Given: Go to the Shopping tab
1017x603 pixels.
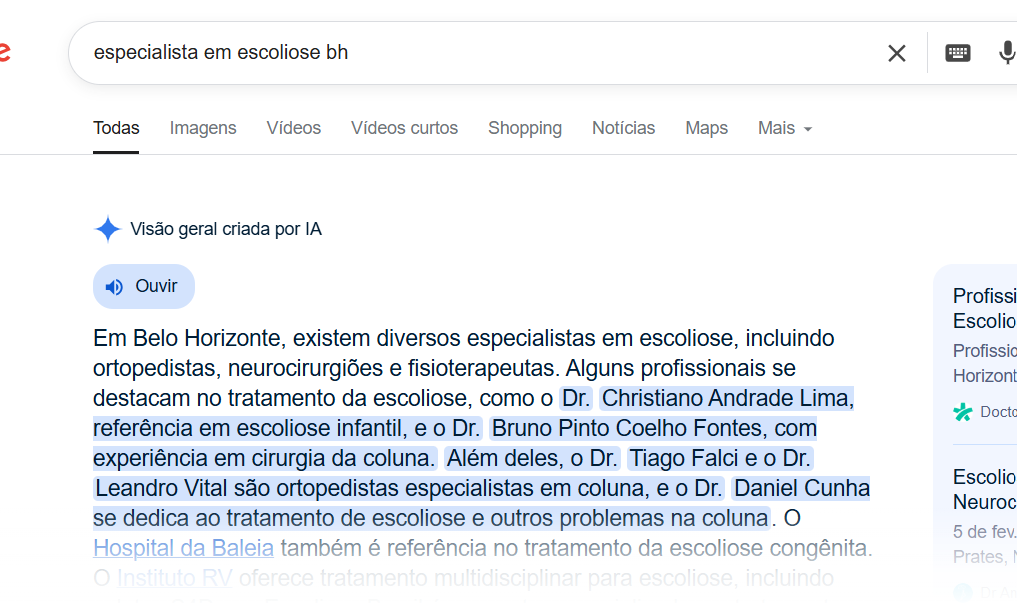Looking at the screenshot, I should (x=525, y=128).
